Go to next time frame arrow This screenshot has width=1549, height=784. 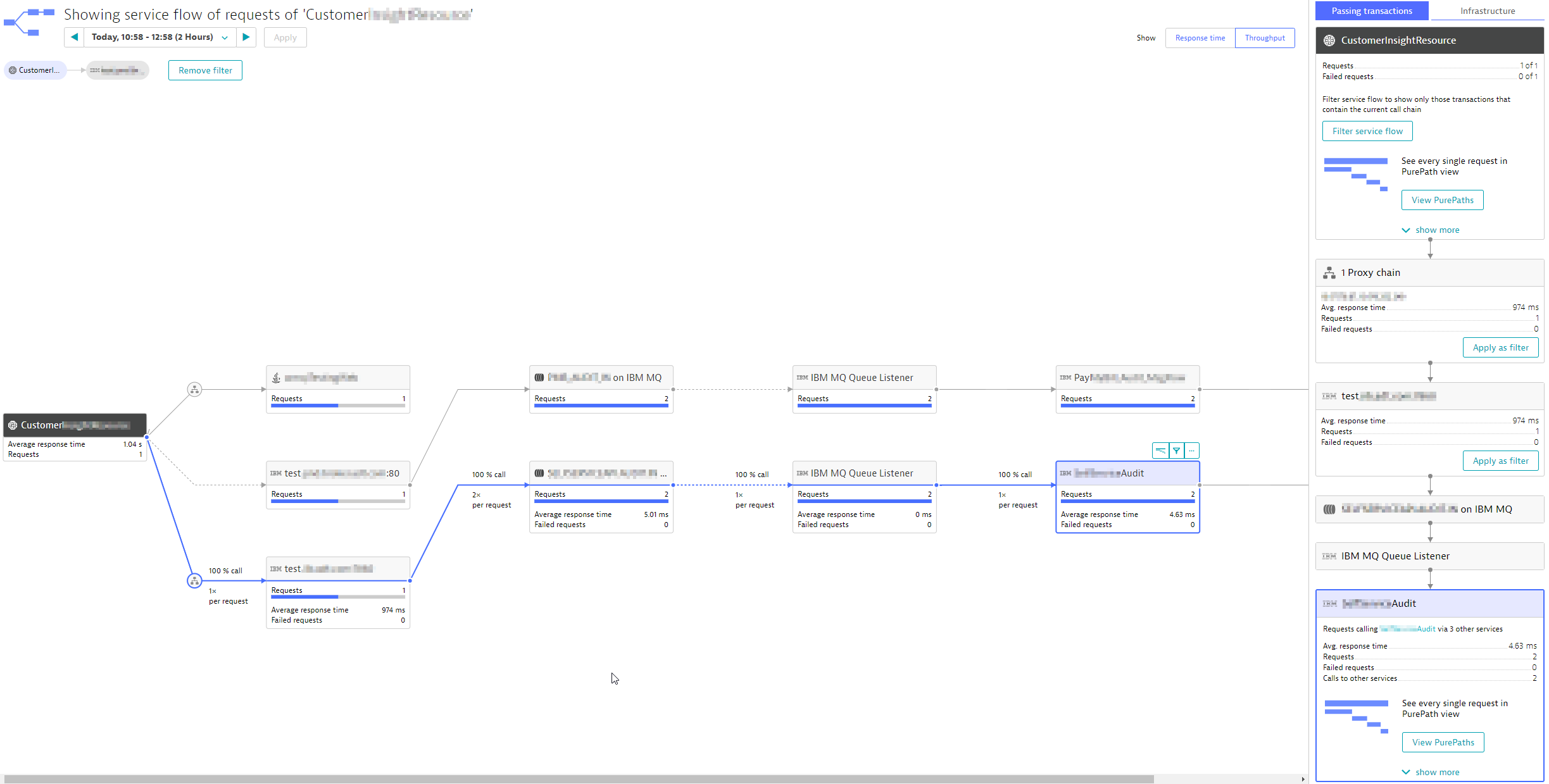coord(246,37)
